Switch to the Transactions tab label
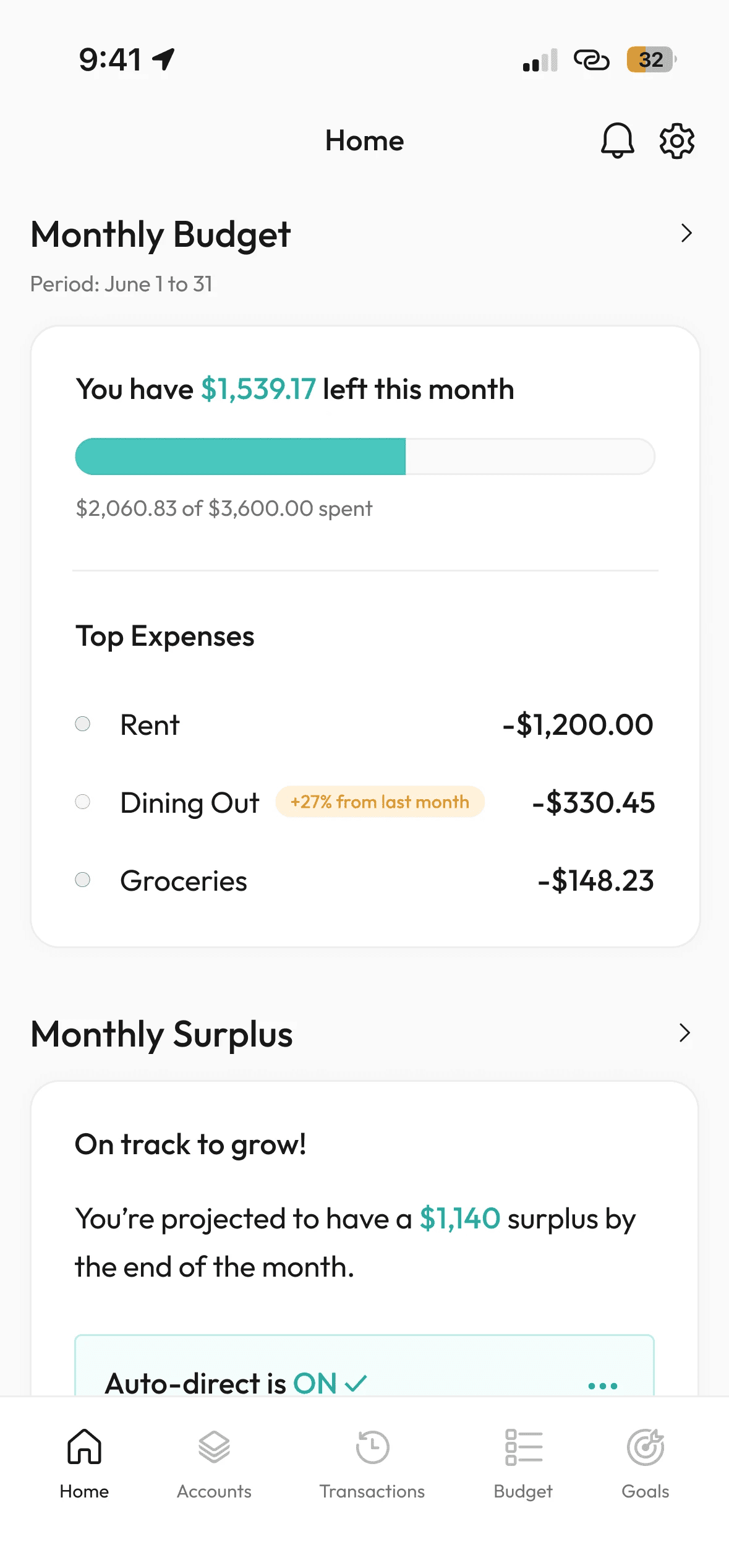 tap(372, 1491)
